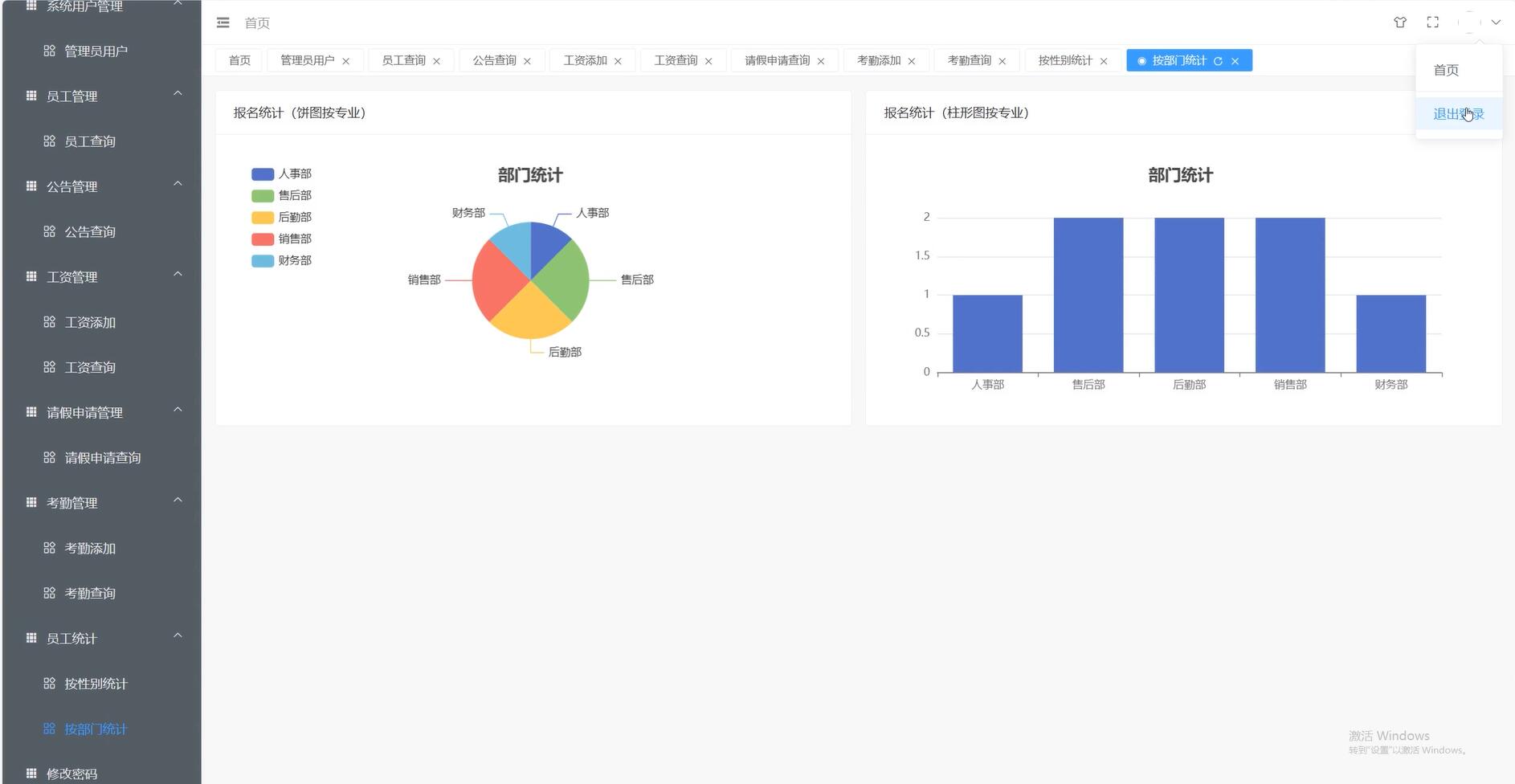
Task: Collapse the 员工管理 sidebar group
Action: (x=101, y=96)
